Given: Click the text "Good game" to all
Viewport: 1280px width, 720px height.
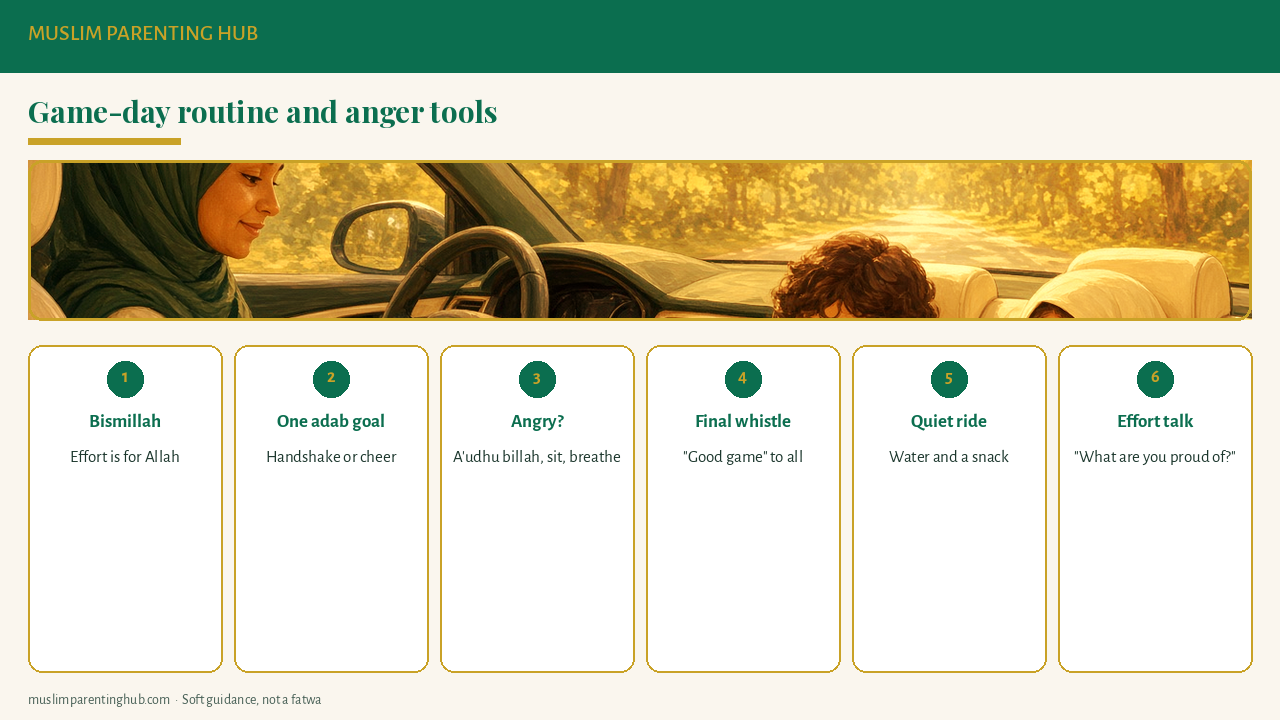Looking at the screenshot, I should [743, 457].
